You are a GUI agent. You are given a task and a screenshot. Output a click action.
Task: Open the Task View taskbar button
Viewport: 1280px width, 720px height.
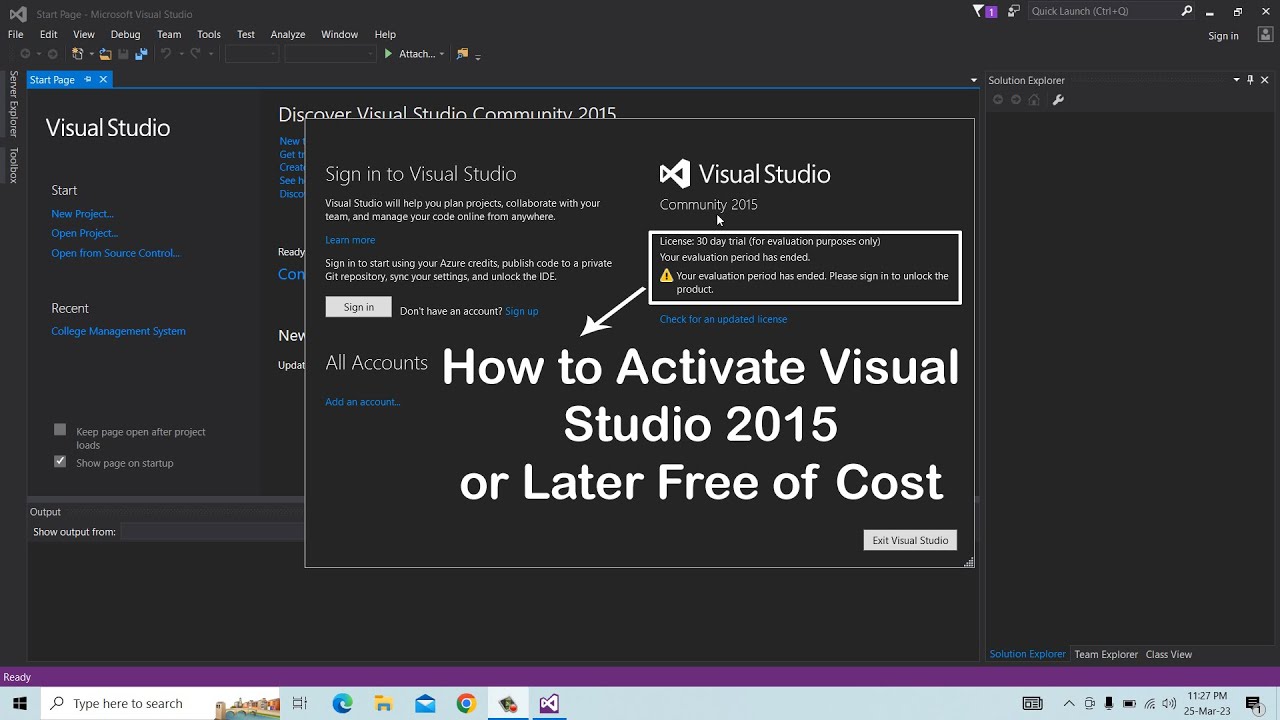[299, 703]
